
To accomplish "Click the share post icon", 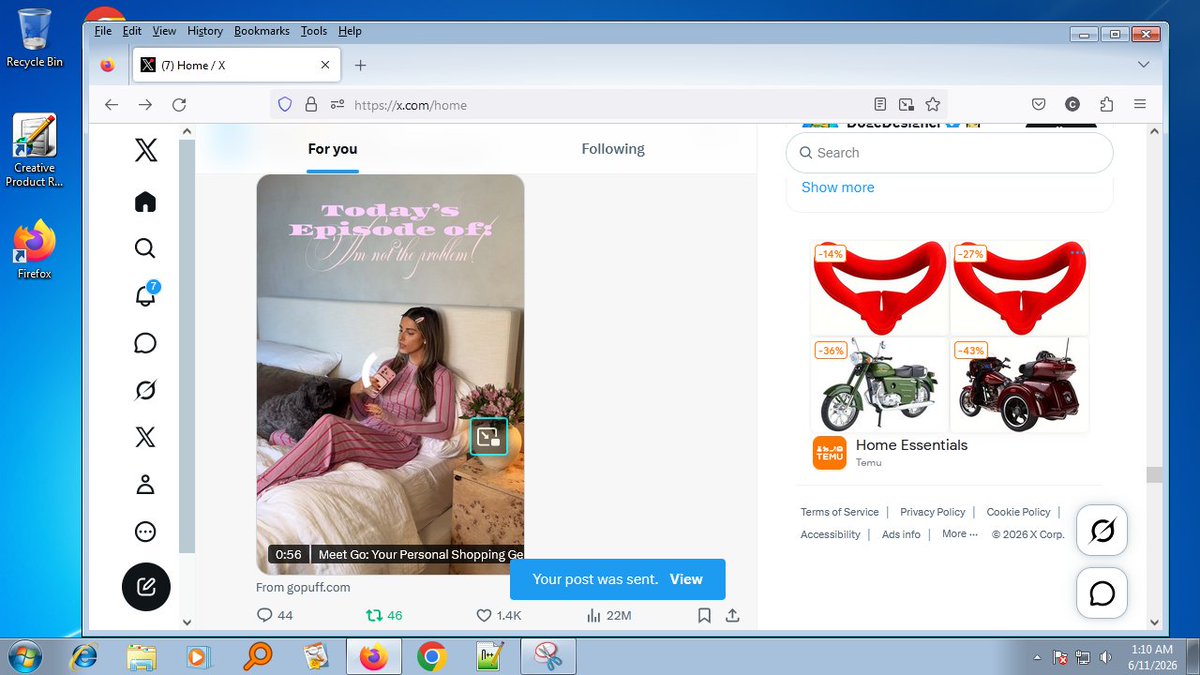I will click(732, 615).
